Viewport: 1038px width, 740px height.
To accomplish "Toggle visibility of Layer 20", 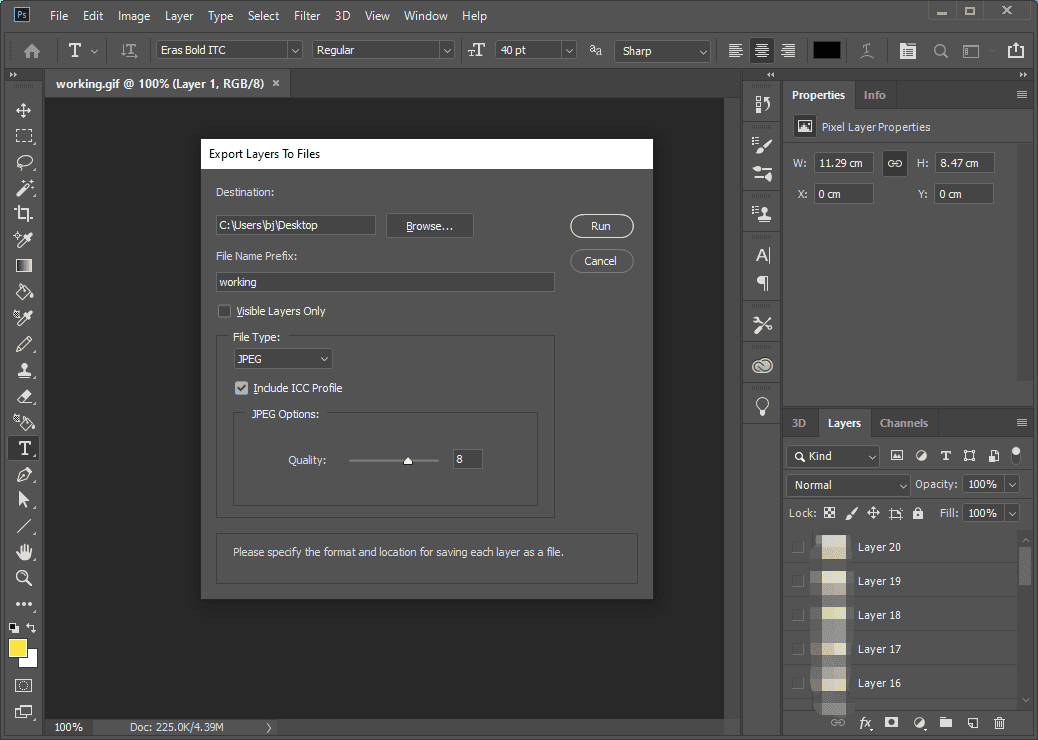I will (797, 547).
